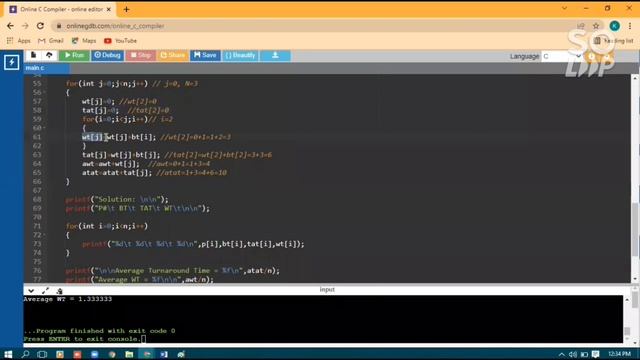Click the editor scrollbar down arrow
640x360 pixels.
pyautogui.click(x=635, y=279)
